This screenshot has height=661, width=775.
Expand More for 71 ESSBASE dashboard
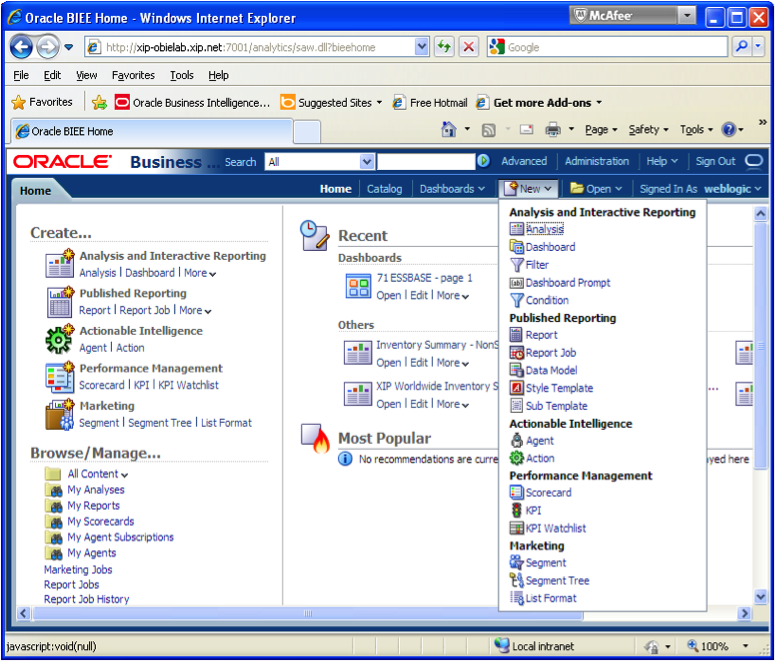click(453, 296)
